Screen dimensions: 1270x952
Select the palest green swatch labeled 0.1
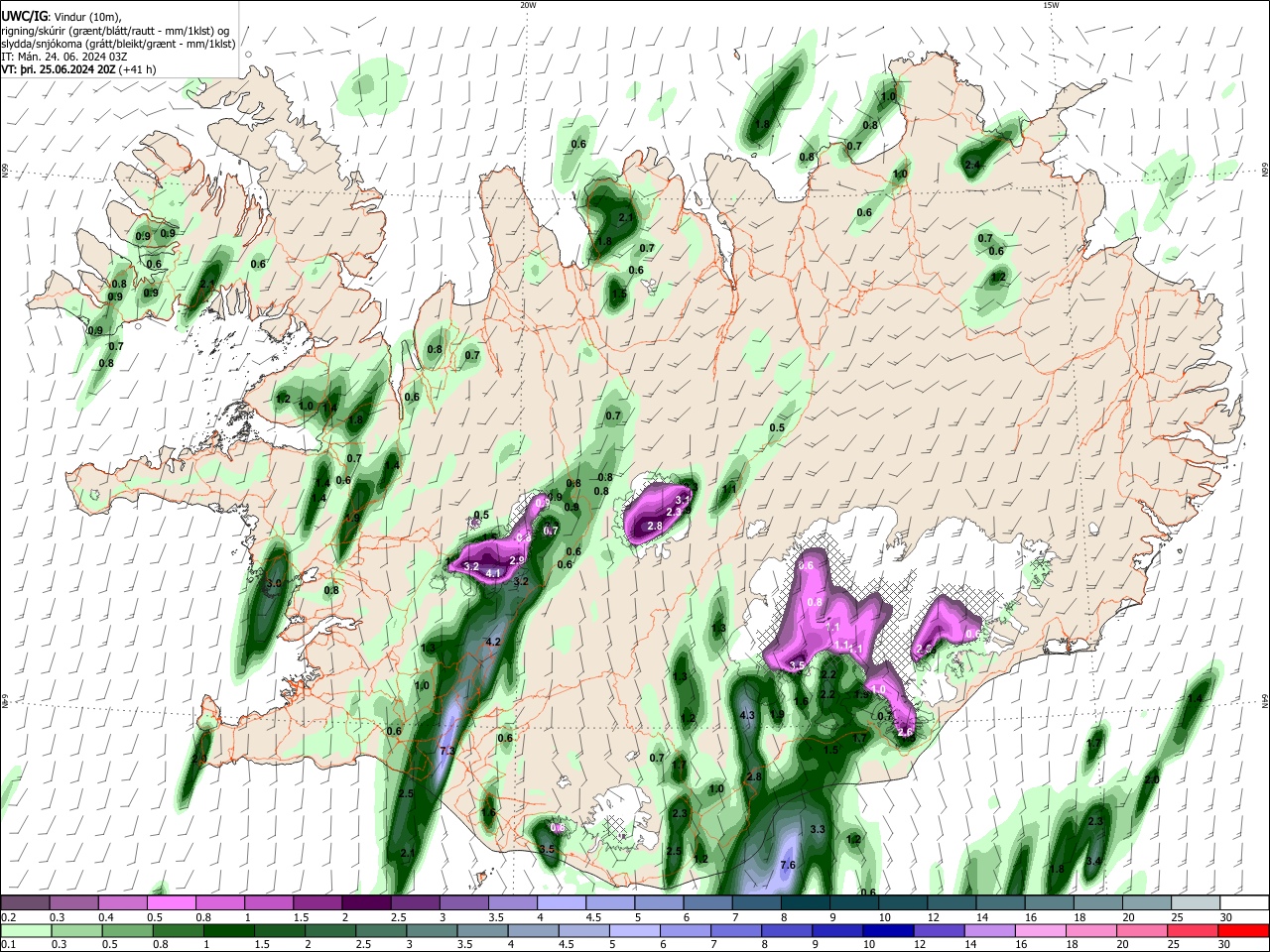pyautogui.click(x=26, y=930)
